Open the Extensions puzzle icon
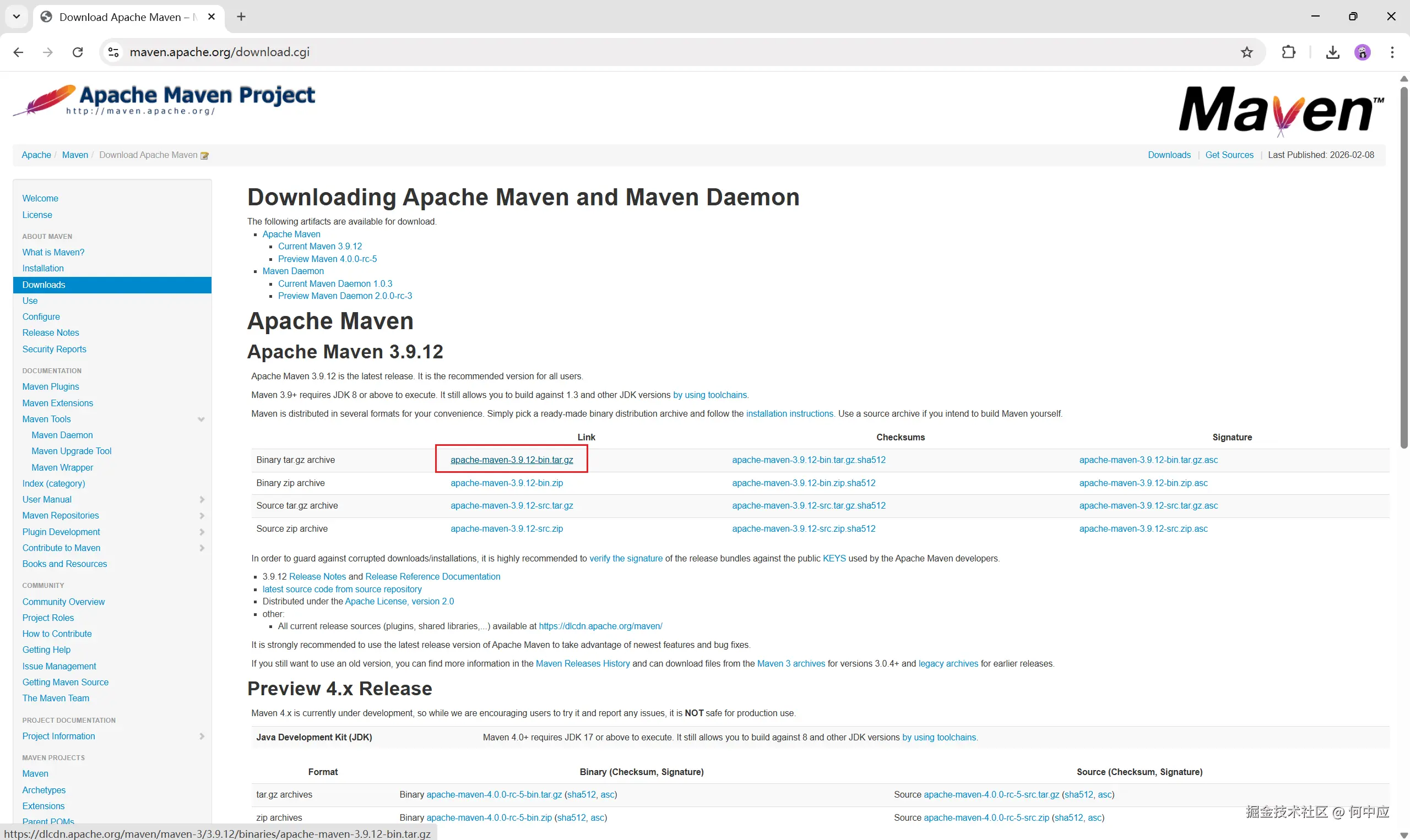This screenshot has height=840, width=1410. click(x=1288, y=52)
